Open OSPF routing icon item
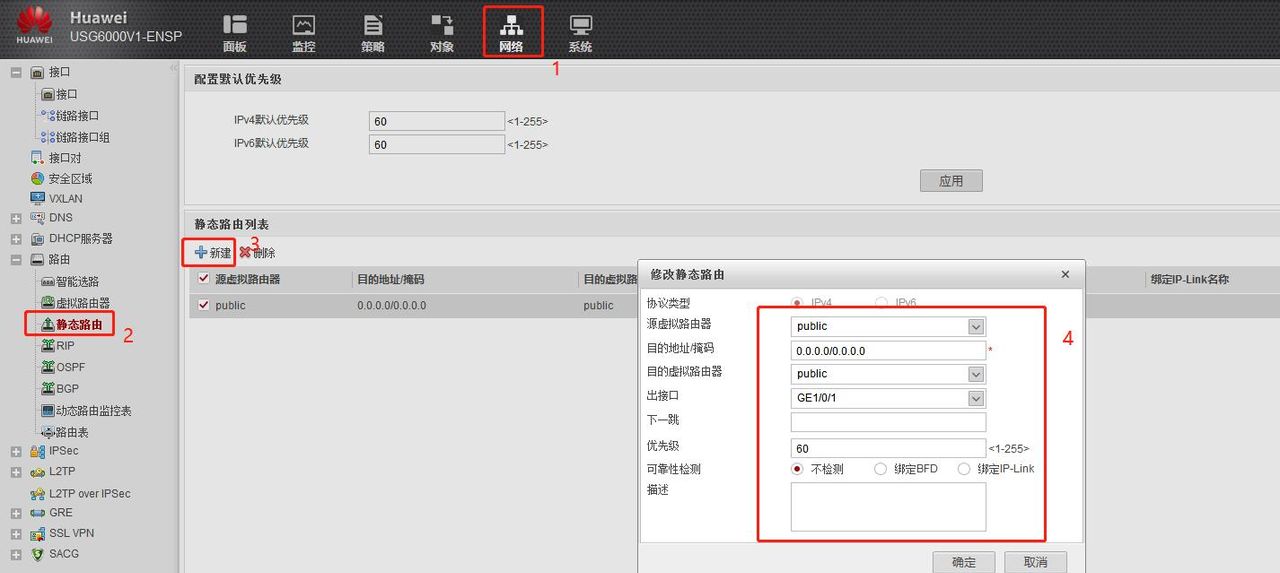 [x=47, y=367]
